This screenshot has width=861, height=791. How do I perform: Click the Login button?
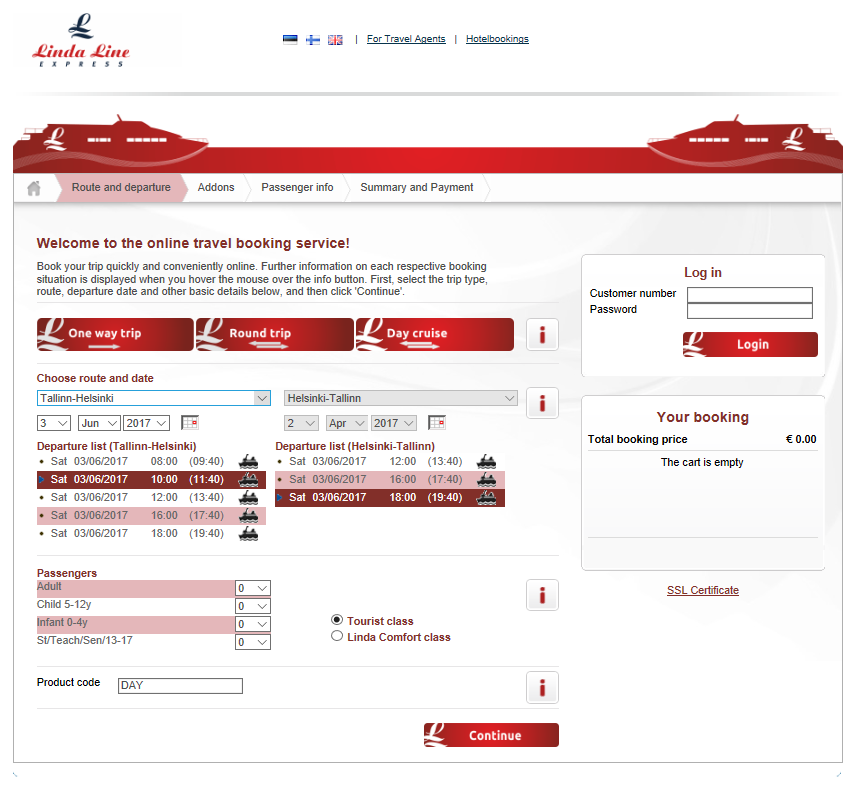point(750,344)
